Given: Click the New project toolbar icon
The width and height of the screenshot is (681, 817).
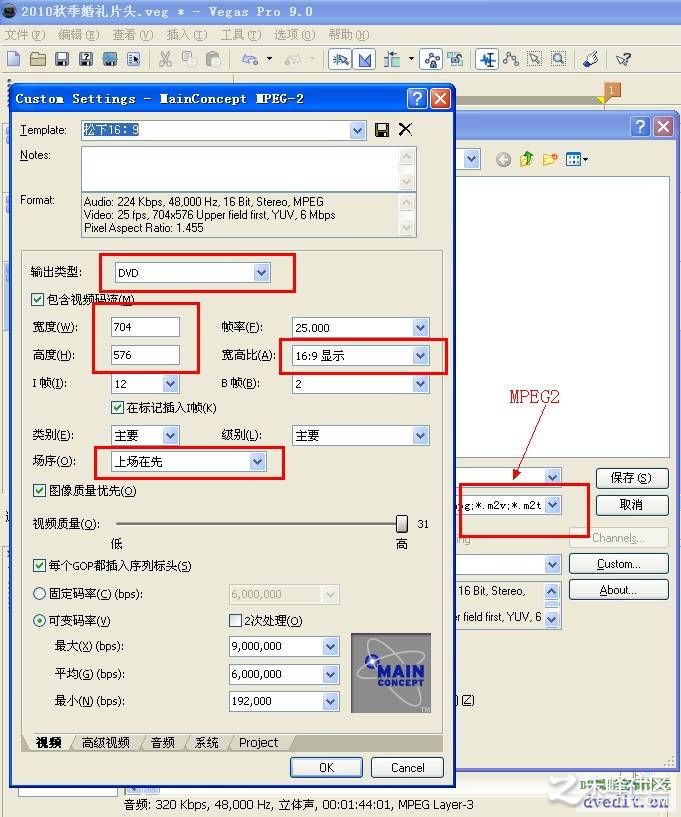Looking at the screenshot, I should coord(14,59).
